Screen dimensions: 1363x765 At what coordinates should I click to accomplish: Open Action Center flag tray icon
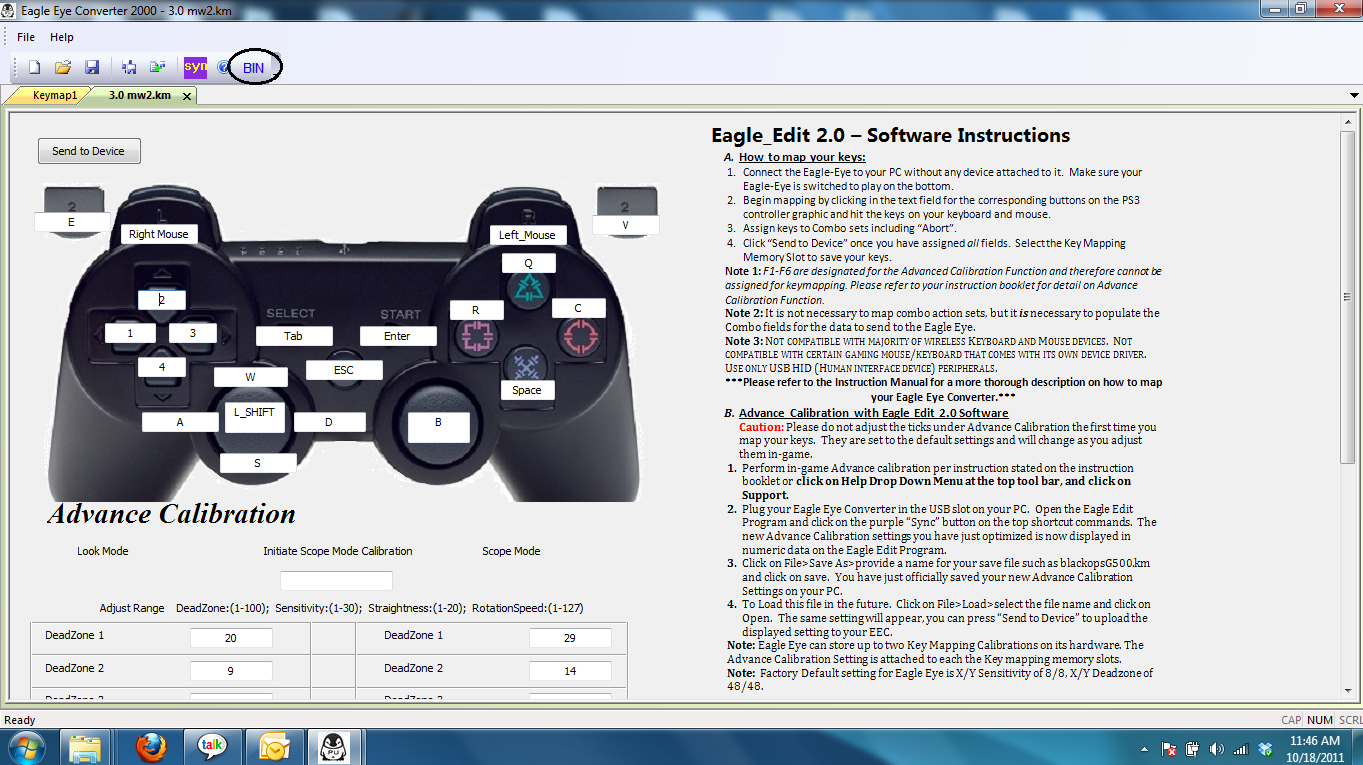pyautogui.click(x=1168, y=748)
